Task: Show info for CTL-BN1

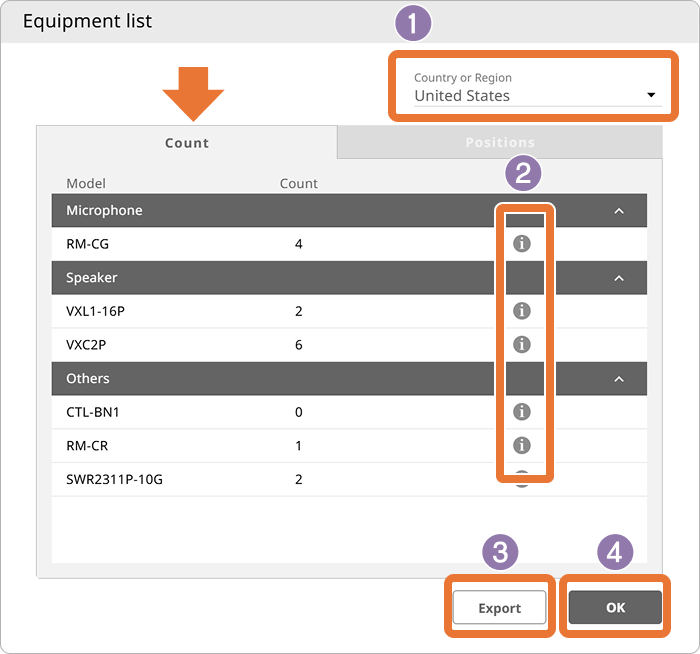Action: click(521, 412)
